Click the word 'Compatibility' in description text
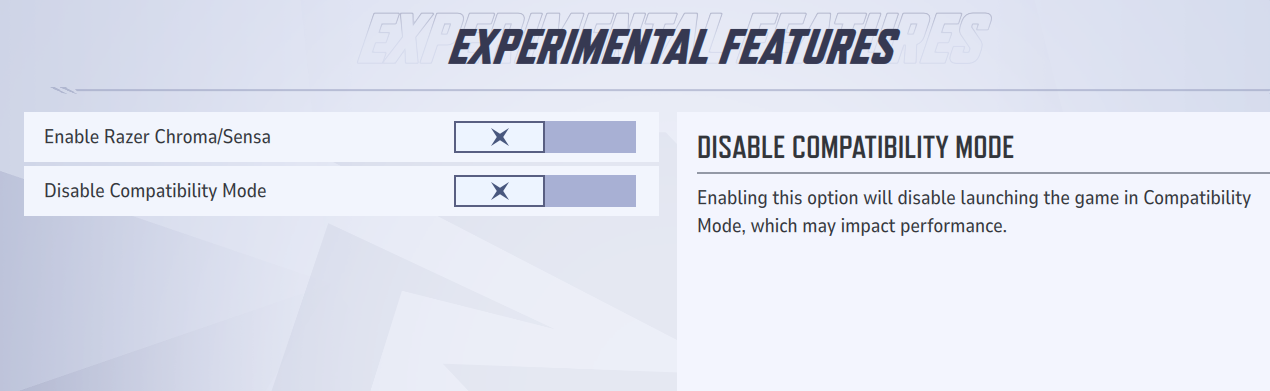 click(x=1197, y=198)
